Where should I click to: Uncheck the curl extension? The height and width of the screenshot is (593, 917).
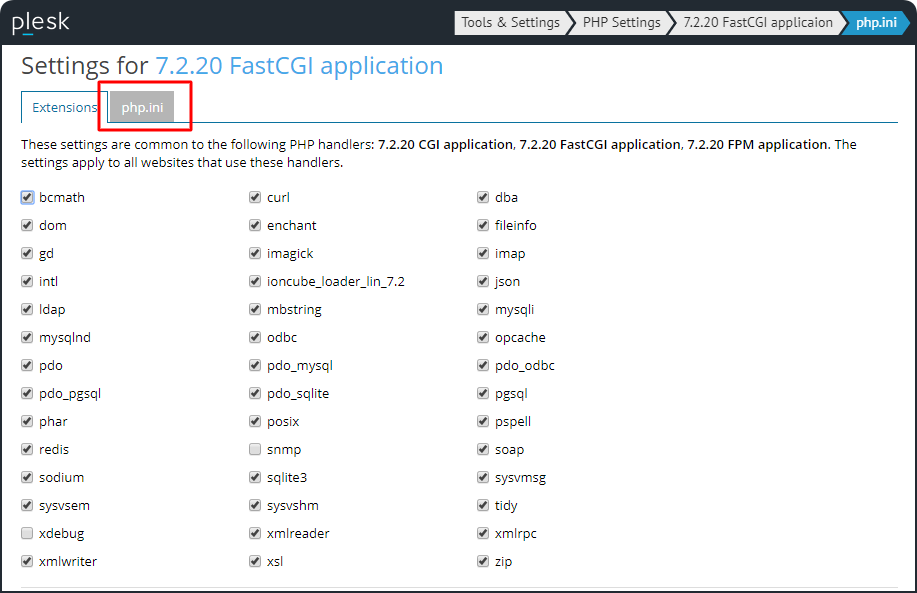(255, 197)
